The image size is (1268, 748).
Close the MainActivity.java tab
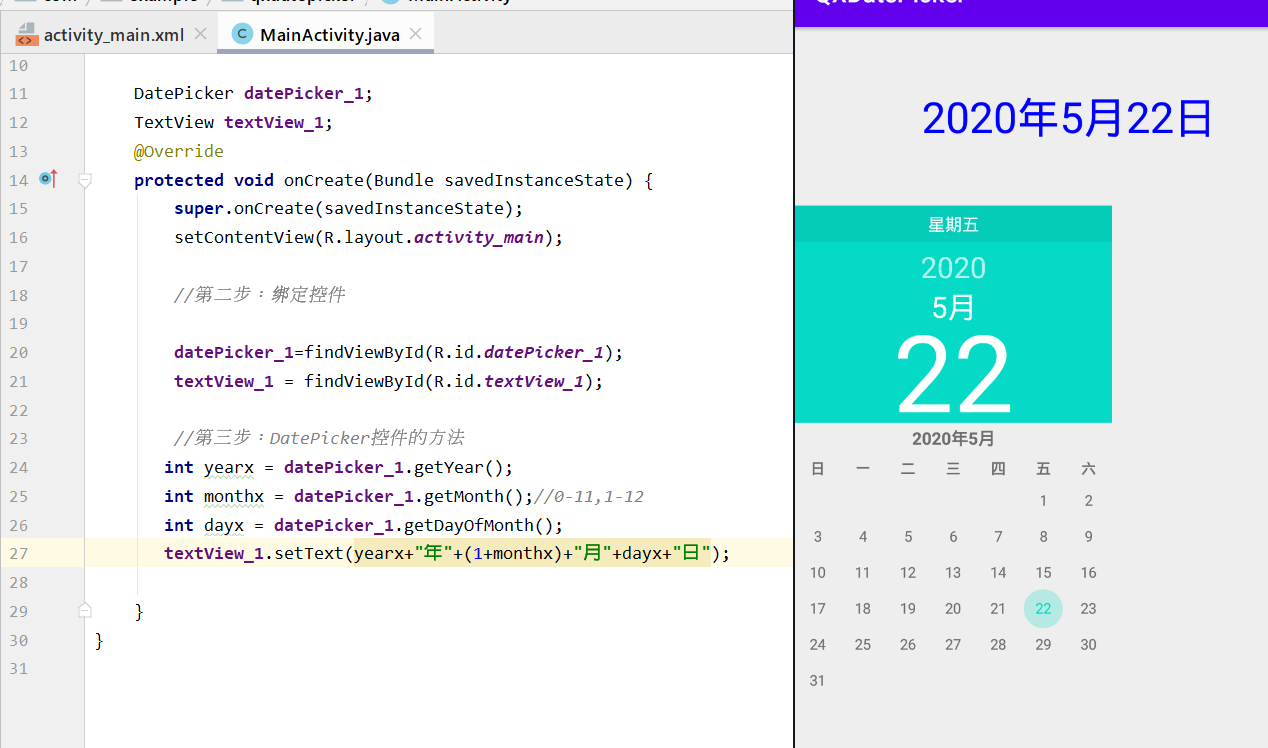[x=415, y=33]
